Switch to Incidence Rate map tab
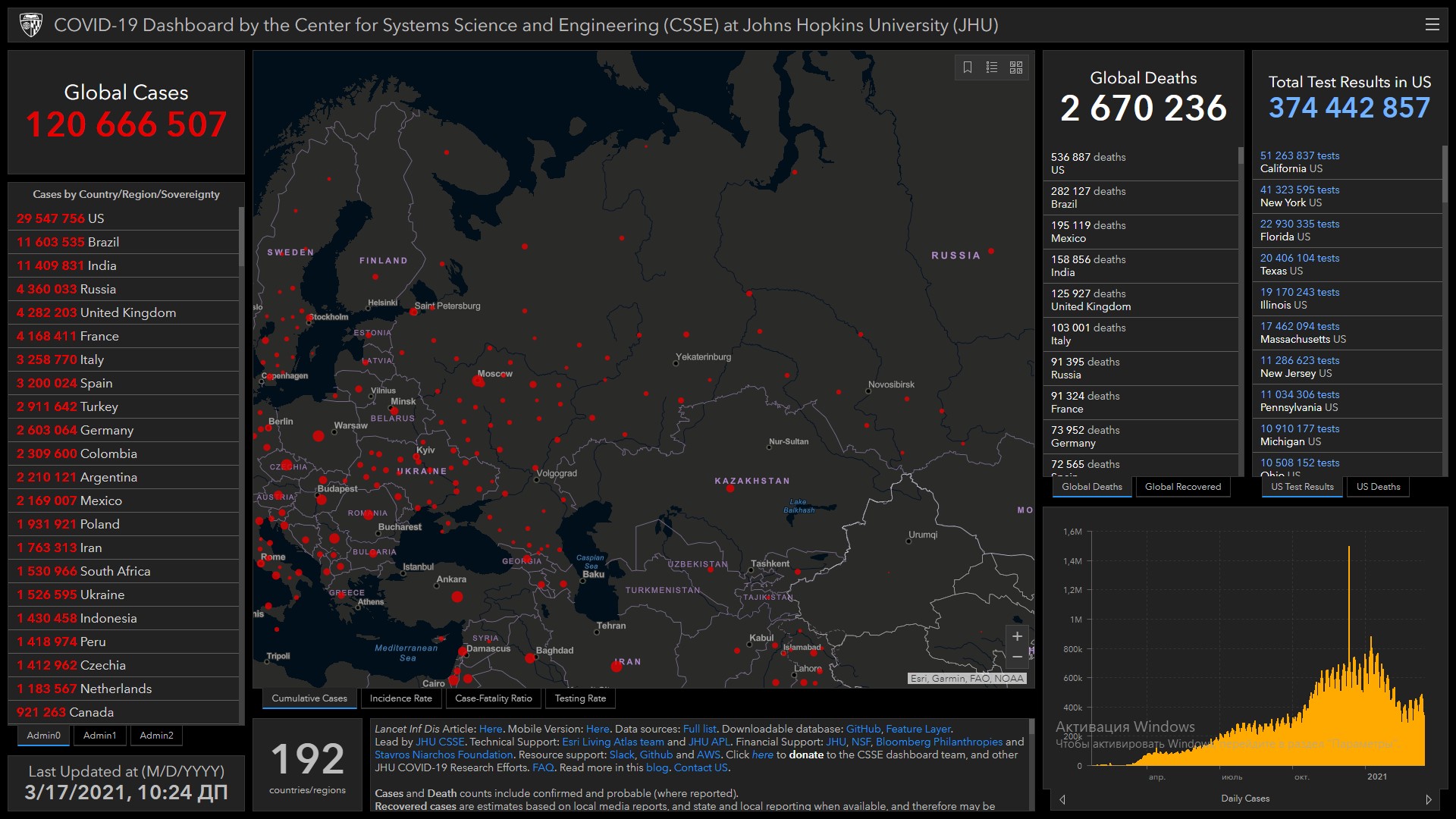The height and width of the screenshot is (819, 1456). [x=400, y=698]
